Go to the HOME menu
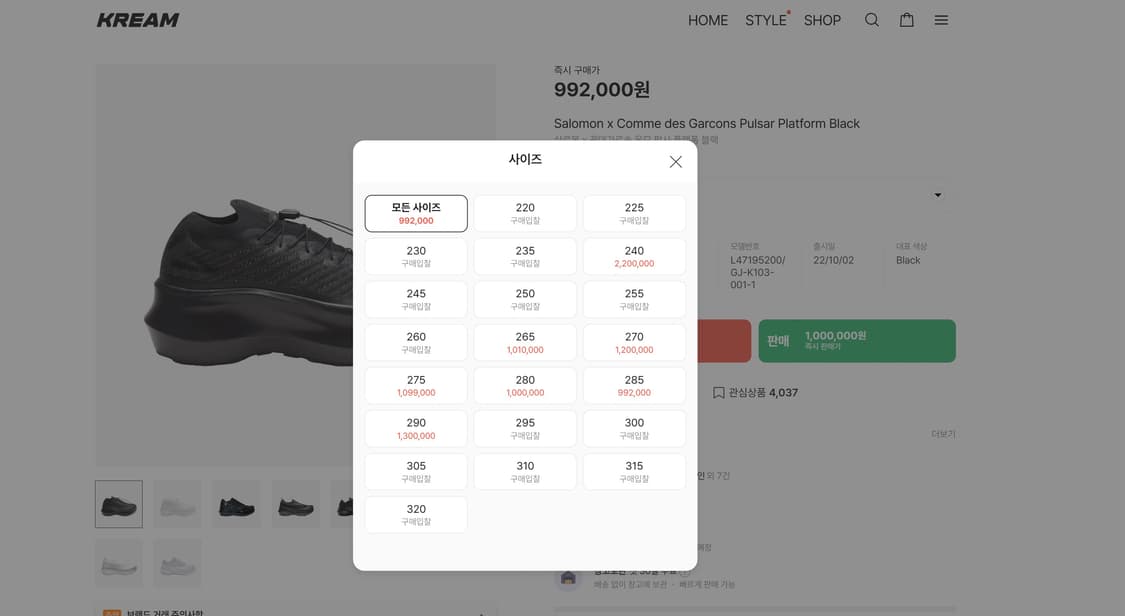Image resolution: width=1125 pixels, height=616 pixels. [707, 20]
